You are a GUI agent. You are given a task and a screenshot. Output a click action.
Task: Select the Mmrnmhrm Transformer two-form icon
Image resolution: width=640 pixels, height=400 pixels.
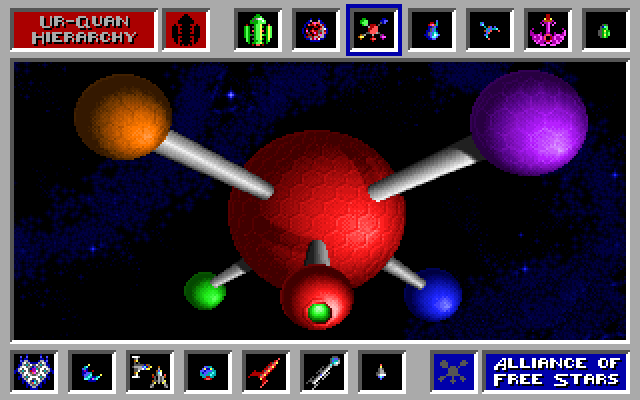click(150, 372)
